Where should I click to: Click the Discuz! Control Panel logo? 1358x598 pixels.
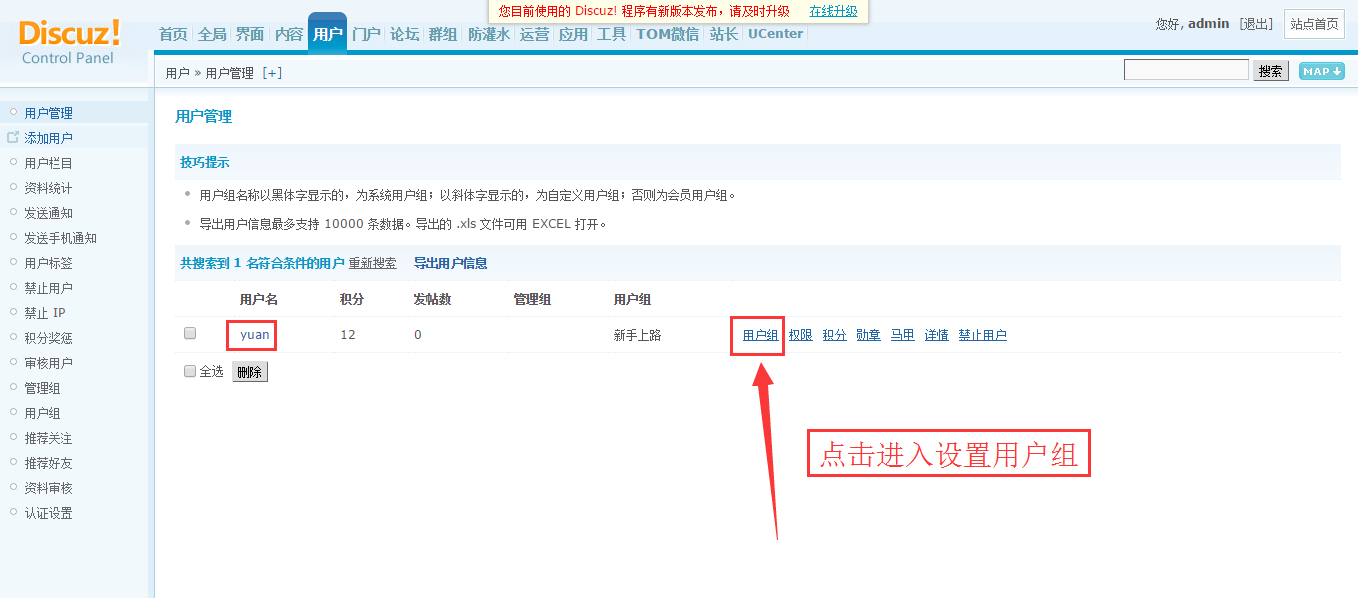pos(69,41)
